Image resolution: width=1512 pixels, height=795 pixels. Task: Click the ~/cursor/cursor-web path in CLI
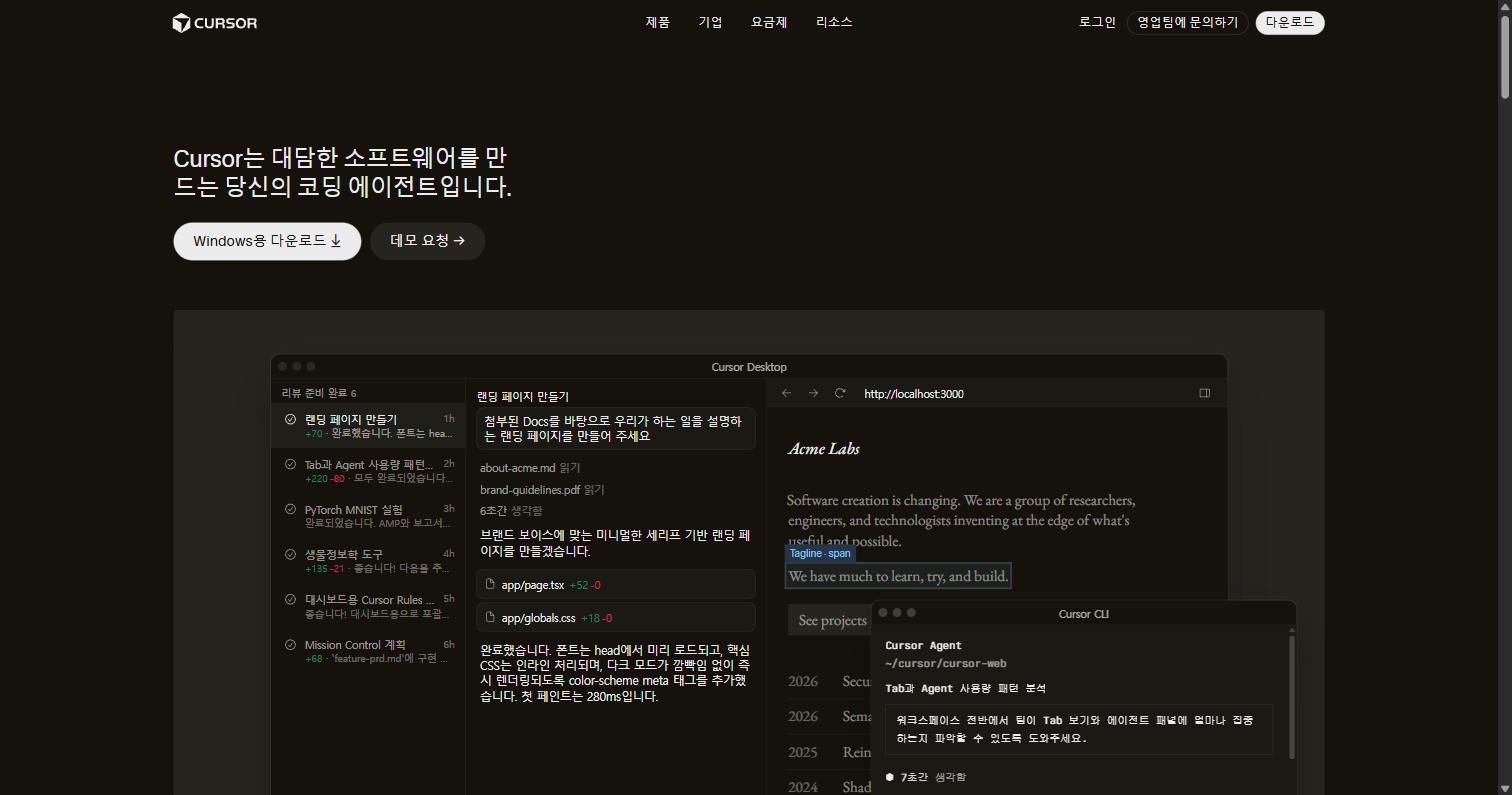click(946, 664)
